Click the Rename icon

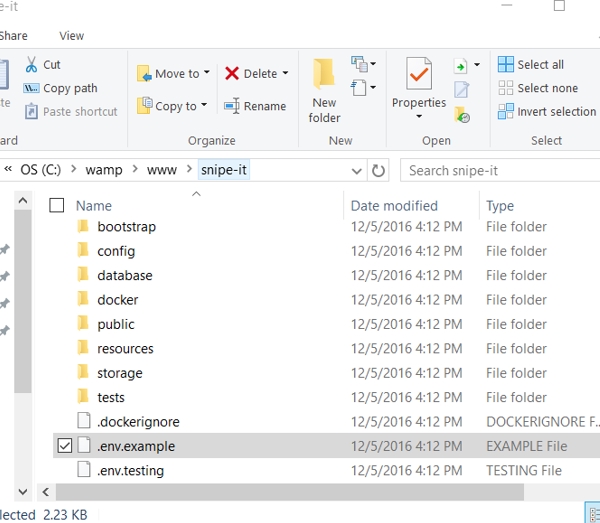[x=232, y=106]
